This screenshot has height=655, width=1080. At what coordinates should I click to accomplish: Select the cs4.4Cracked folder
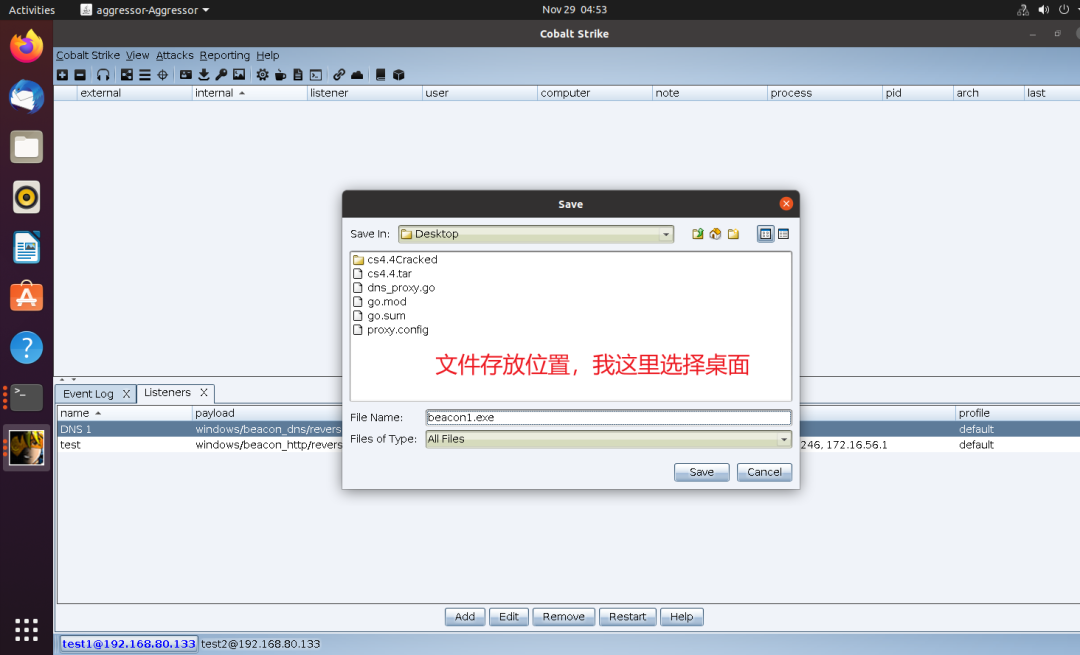coord(395,260)
